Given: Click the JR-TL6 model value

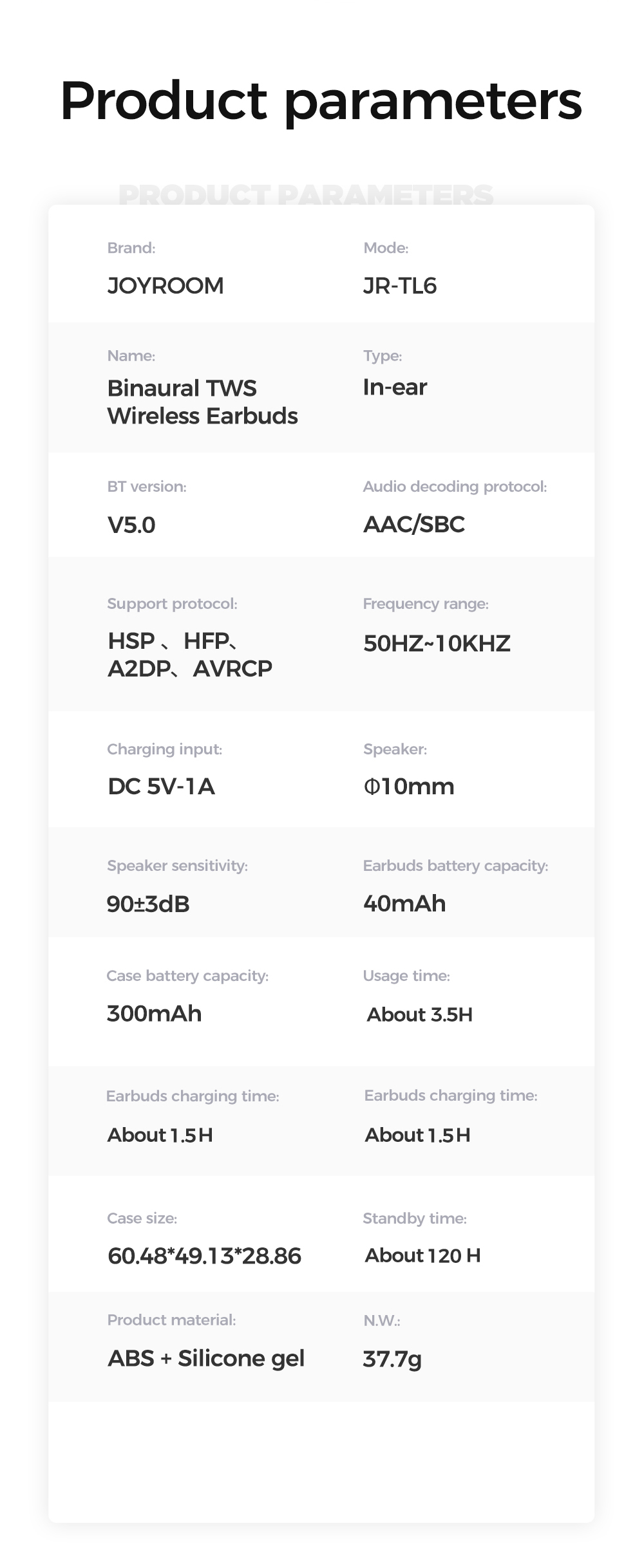Looking at the screenshot, I should tap(400, 286).
